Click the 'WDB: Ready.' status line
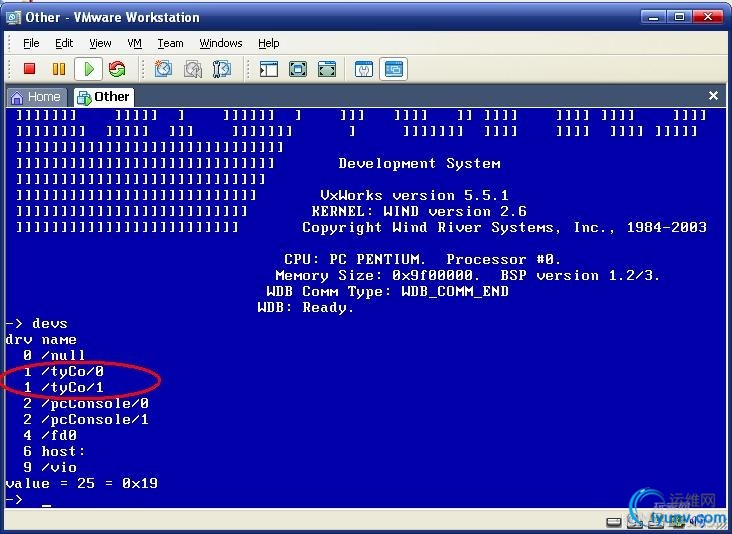 [x=306, y=308]
